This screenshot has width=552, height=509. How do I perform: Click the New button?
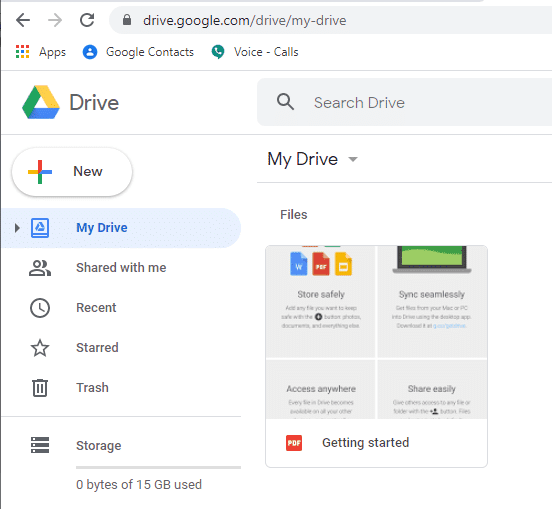(x=72, y=172)
